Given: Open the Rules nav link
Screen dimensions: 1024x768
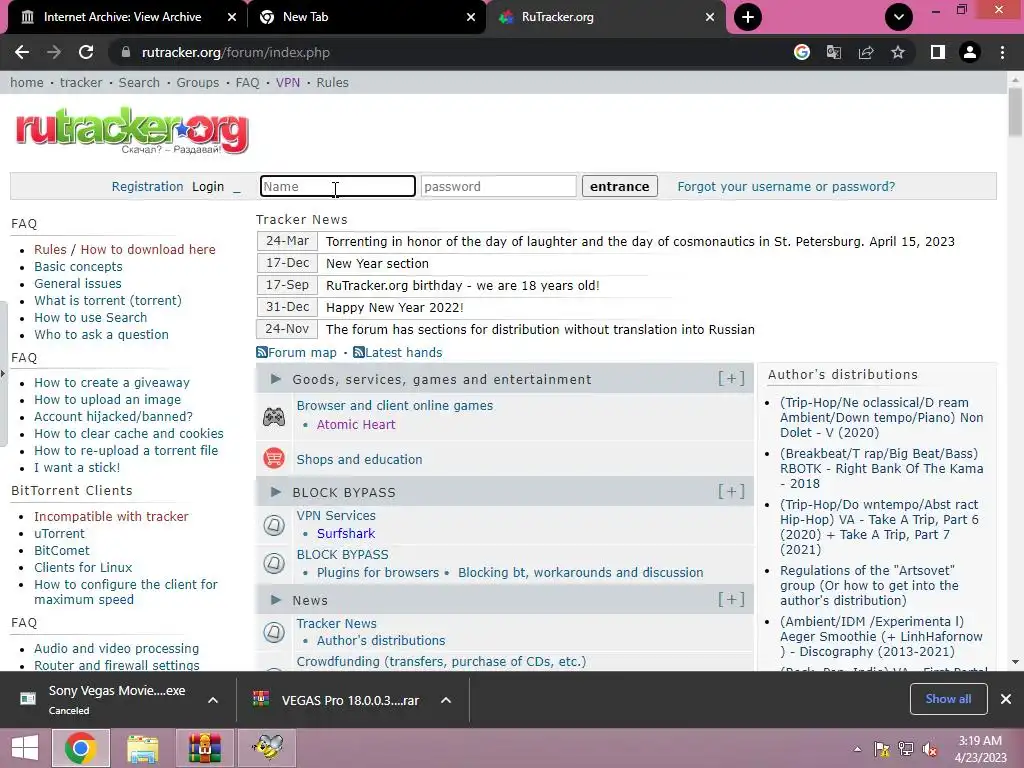Looking at the screenshot, I should point(332,82).
